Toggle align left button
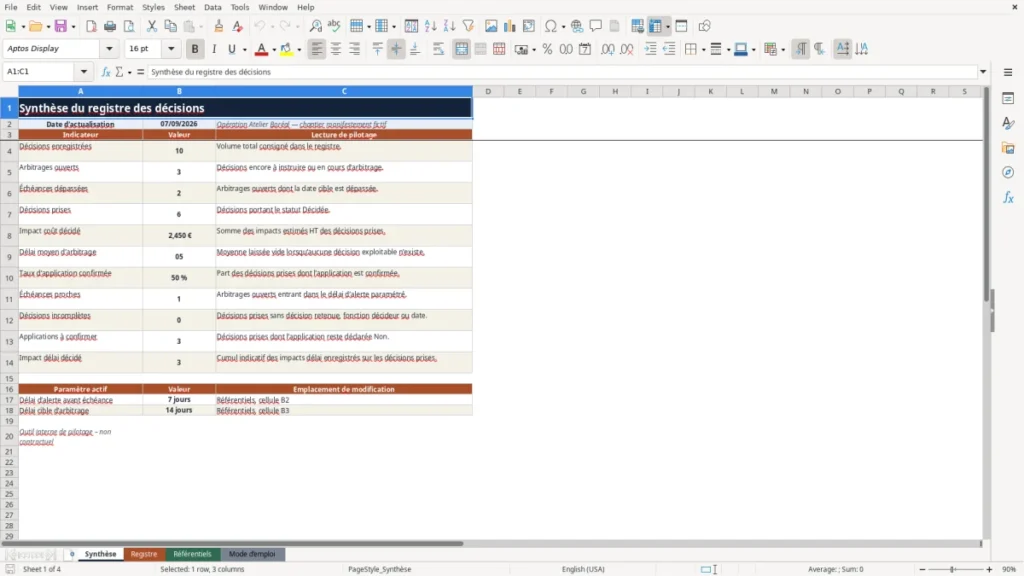This screenshot has height=576, width=1024. pos(317,49)
